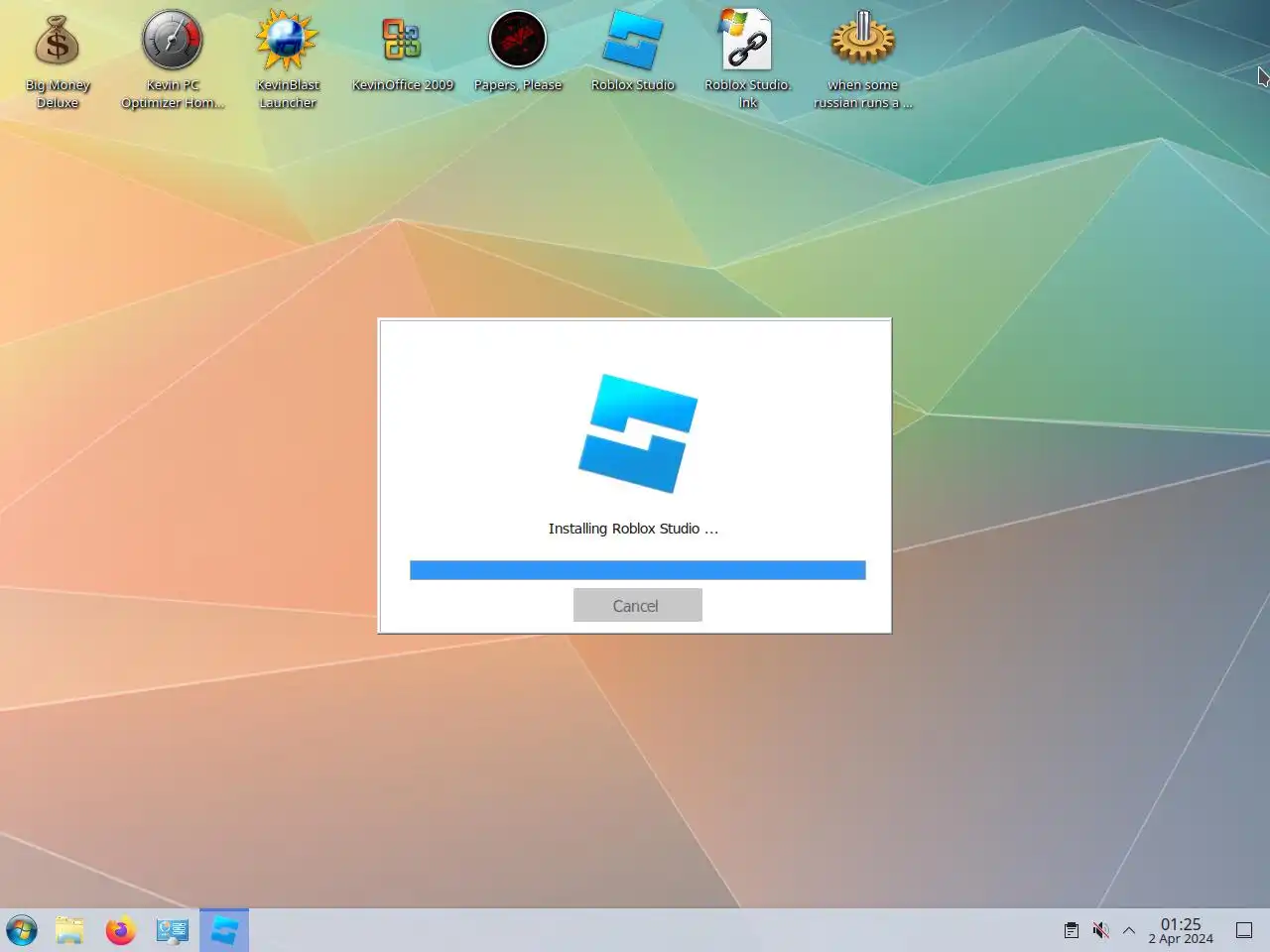
Task: Open the Big Money Deluxe desktop icon
Action: tap(58, 59)
